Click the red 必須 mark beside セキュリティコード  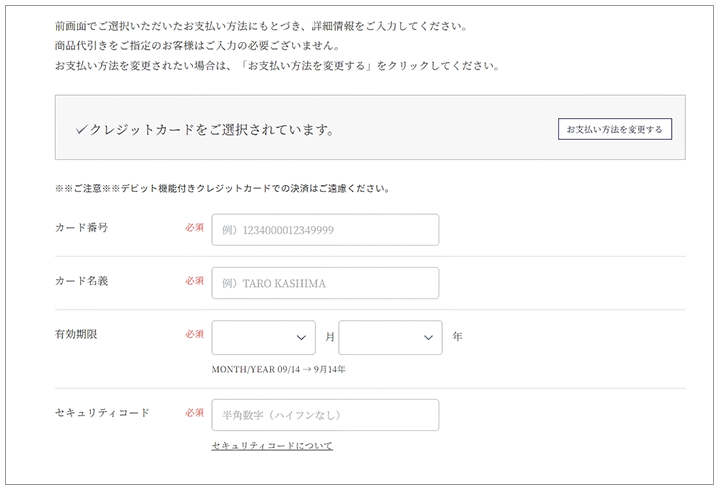pos(194,413)
